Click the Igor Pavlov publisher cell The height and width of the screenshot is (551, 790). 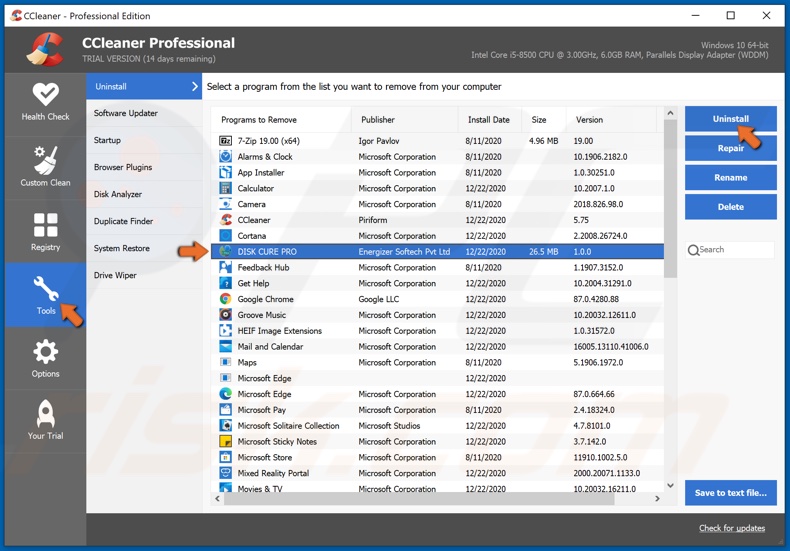tap(378, 141)
